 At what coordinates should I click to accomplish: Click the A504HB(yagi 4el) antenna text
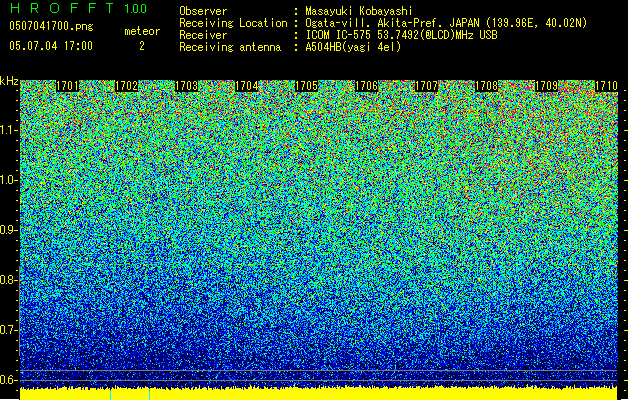(x=353, y=47)
